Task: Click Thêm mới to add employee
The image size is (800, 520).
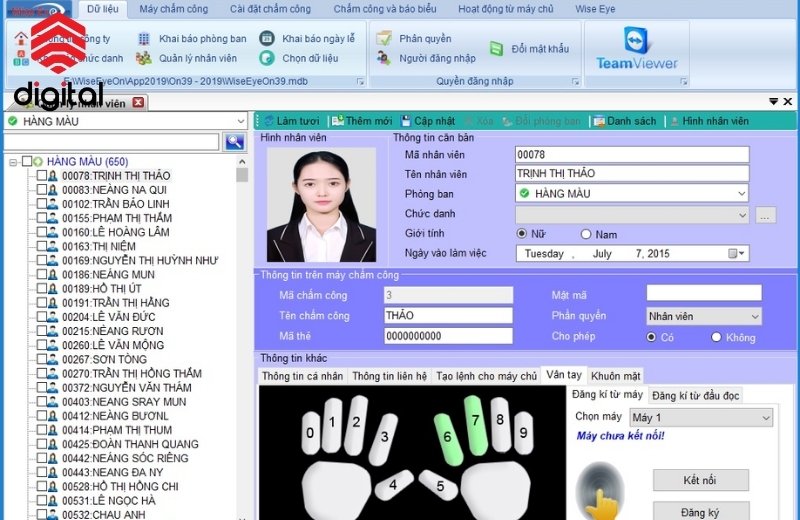Action: click(361, 121)
